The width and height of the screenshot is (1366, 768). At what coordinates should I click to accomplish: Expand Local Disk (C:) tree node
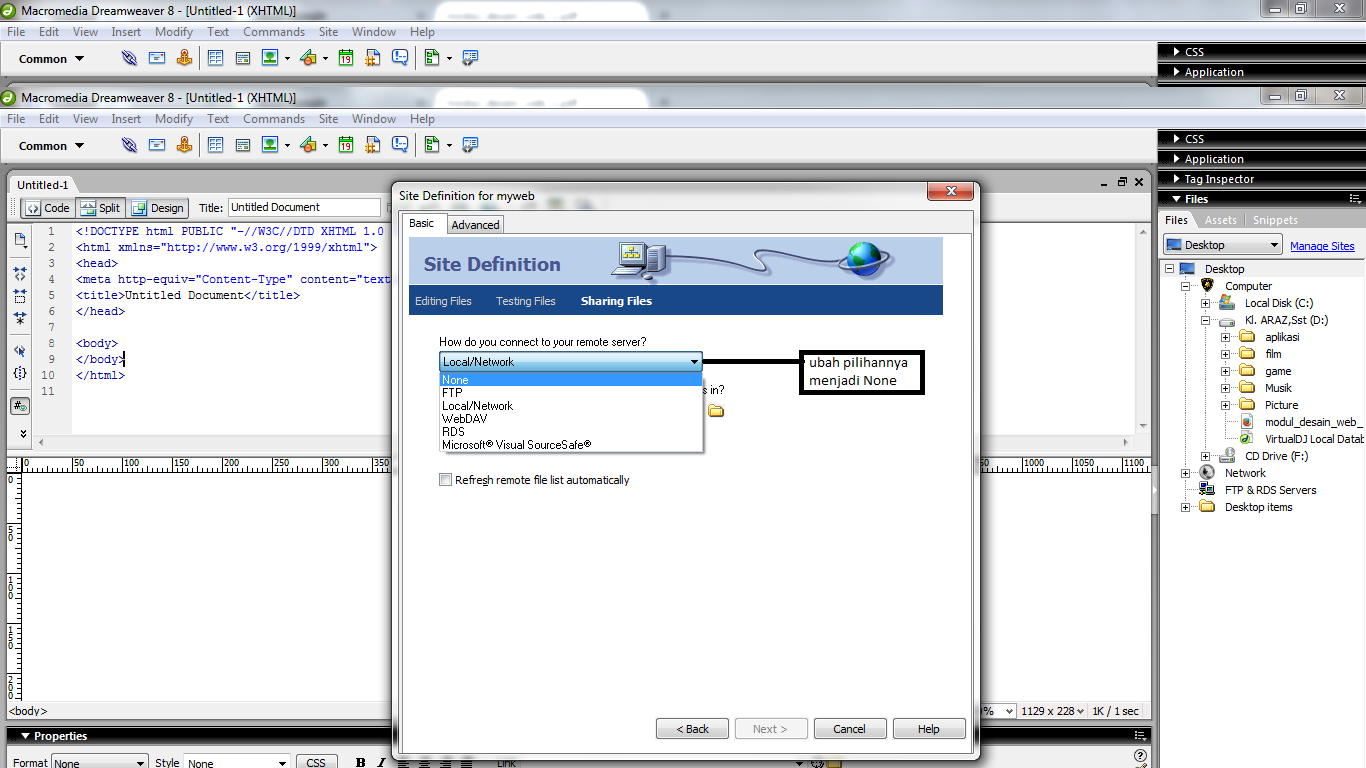pyautogui.click(x=1206, y=303)
